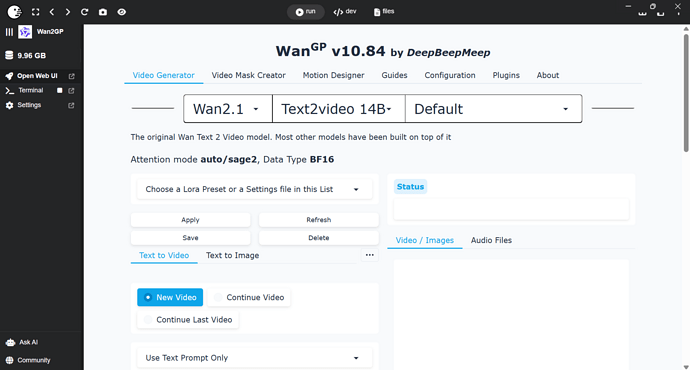
Task: Click the 9.96 GB storage label
Action: click(x=32, y=56)
